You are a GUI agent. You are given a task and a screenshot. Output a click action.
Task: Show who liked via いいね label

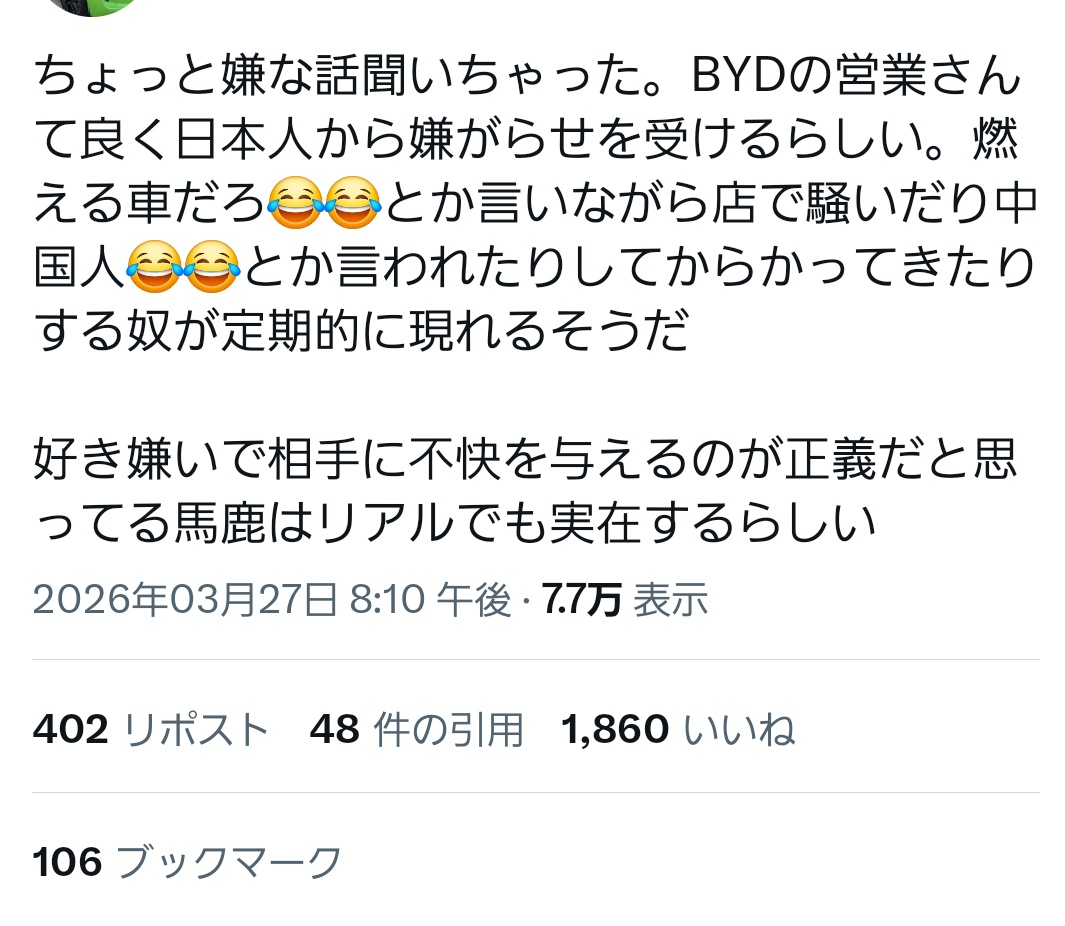(x=739, y=730)
